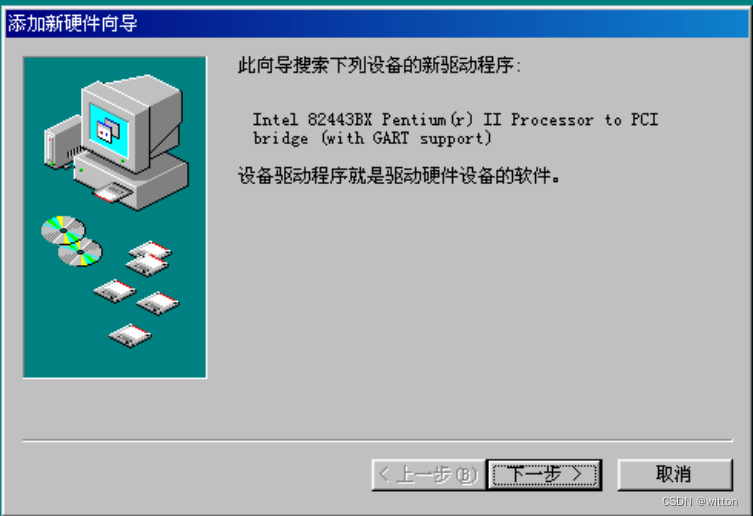Image resolution: width=753 pixels, height=516 pixels.
Task: Click the bottom-most floppy disk icon
Action: (x=130, y=335)
